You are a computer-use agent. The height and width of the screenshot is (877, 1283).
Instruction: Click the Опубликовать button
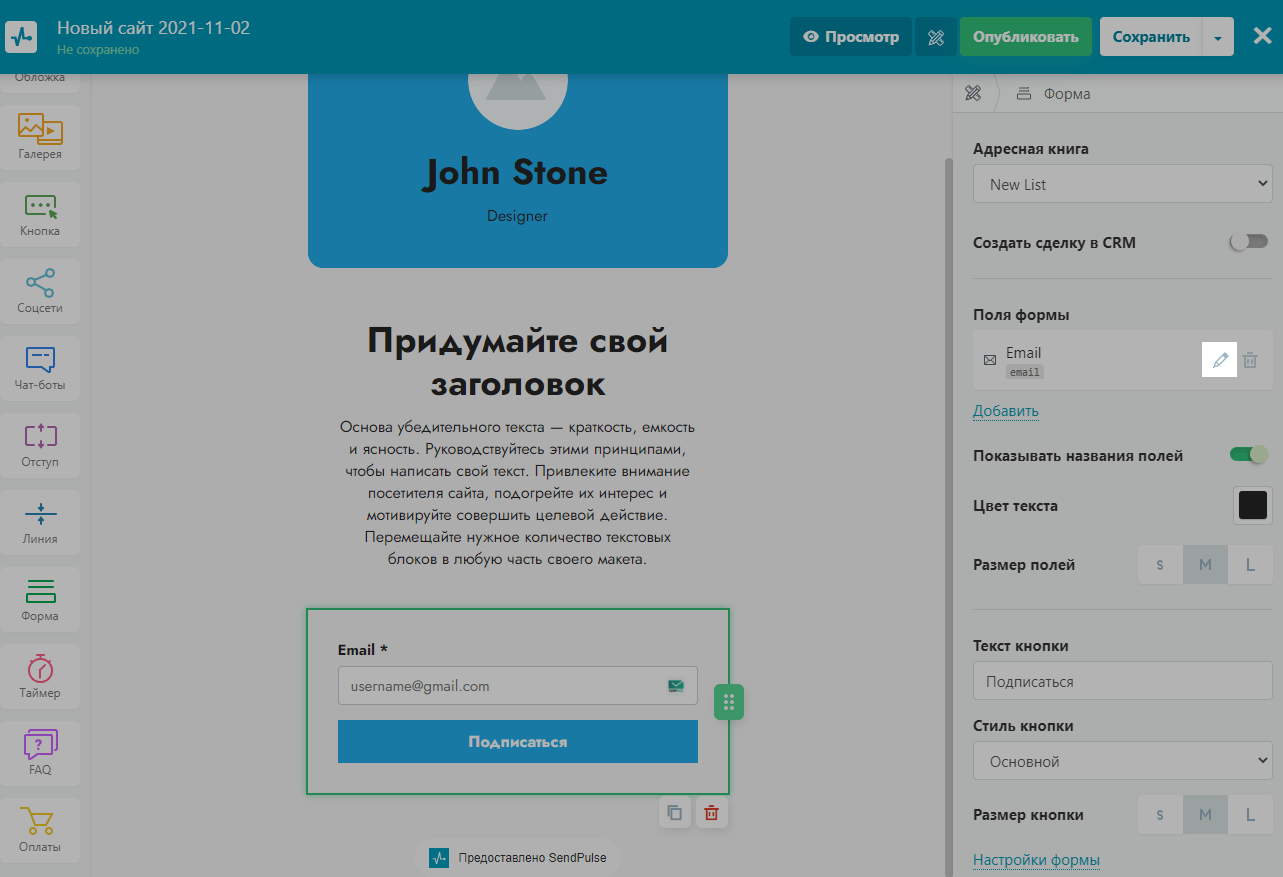pyautogui.click(x=1027, y=37)
